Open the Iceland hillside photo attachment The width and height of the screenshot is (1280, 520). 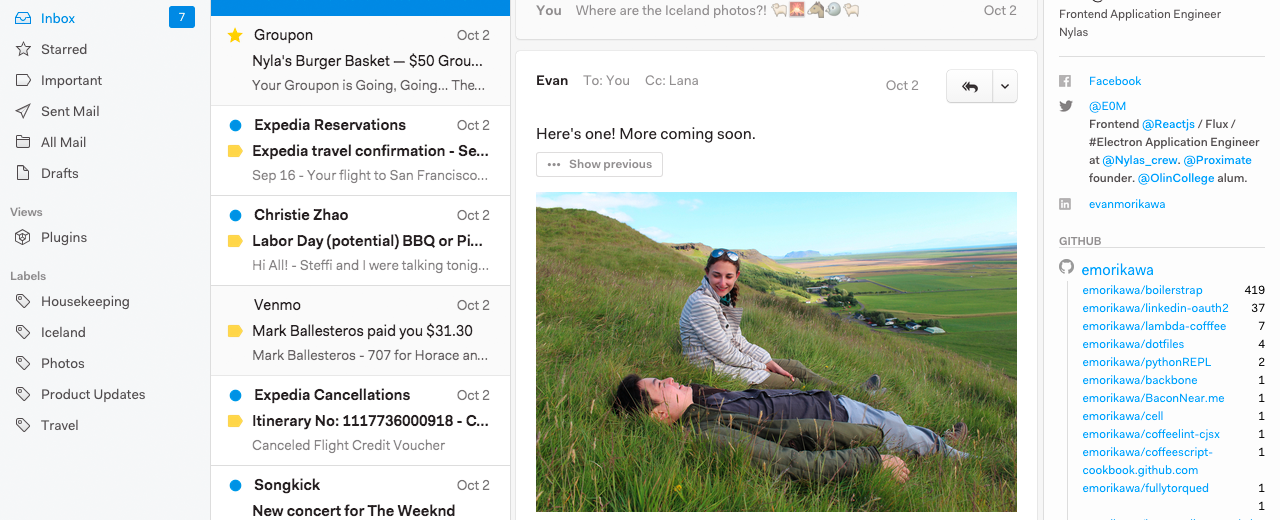coord(776,350)
